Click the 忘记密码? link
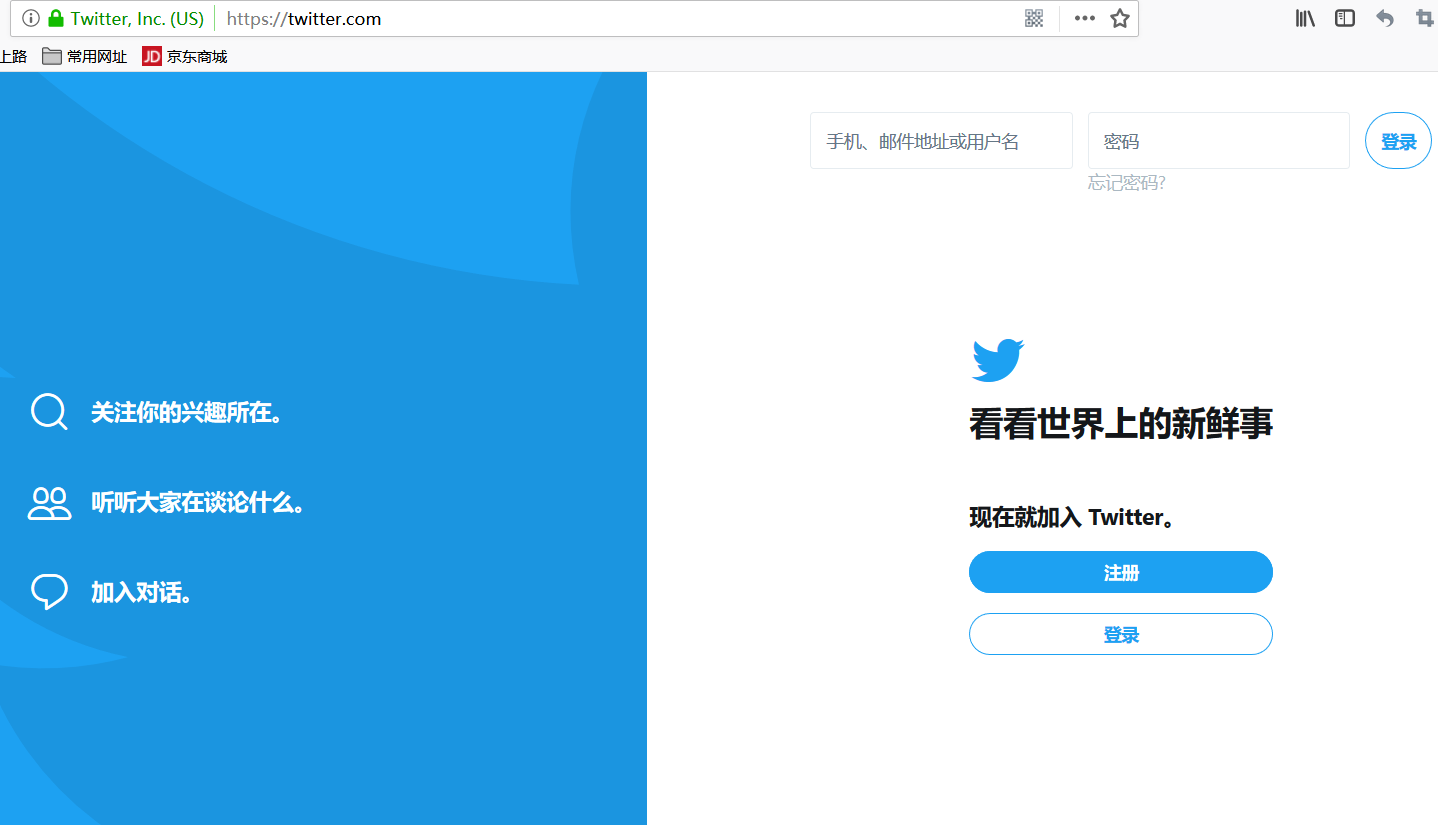This screenshot has width=1438, height=825. pyautogui.click(x=1126, y=183)
